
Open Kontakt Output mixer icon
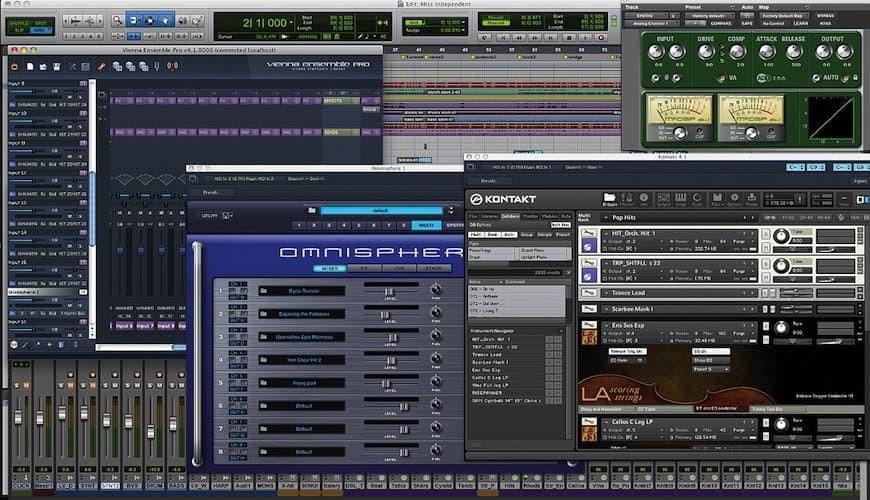pos(663,199)
